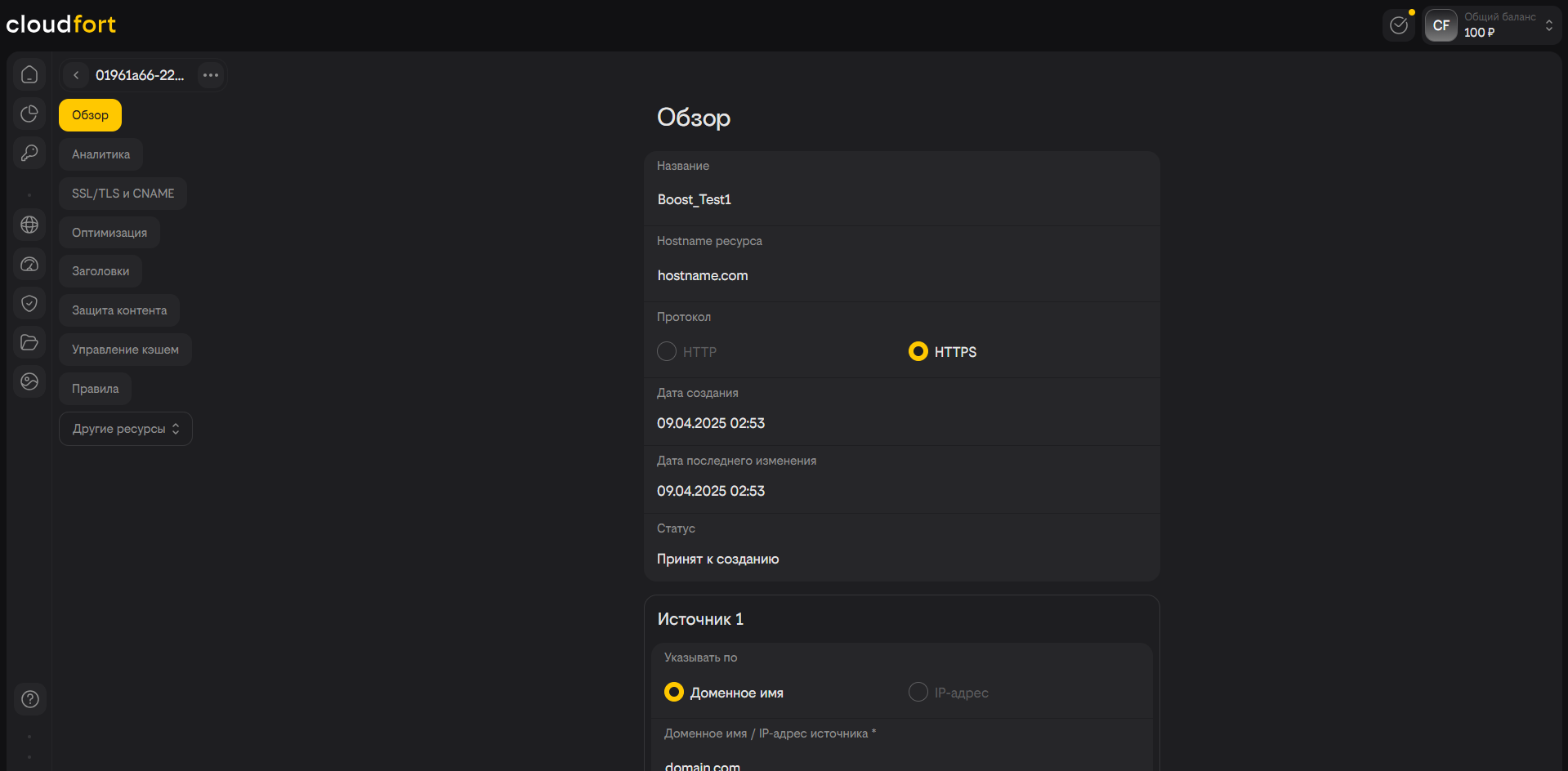The width and height of the screenshot is (1568, 771).
Task: Open the key access icon
Action: point(29,153)
